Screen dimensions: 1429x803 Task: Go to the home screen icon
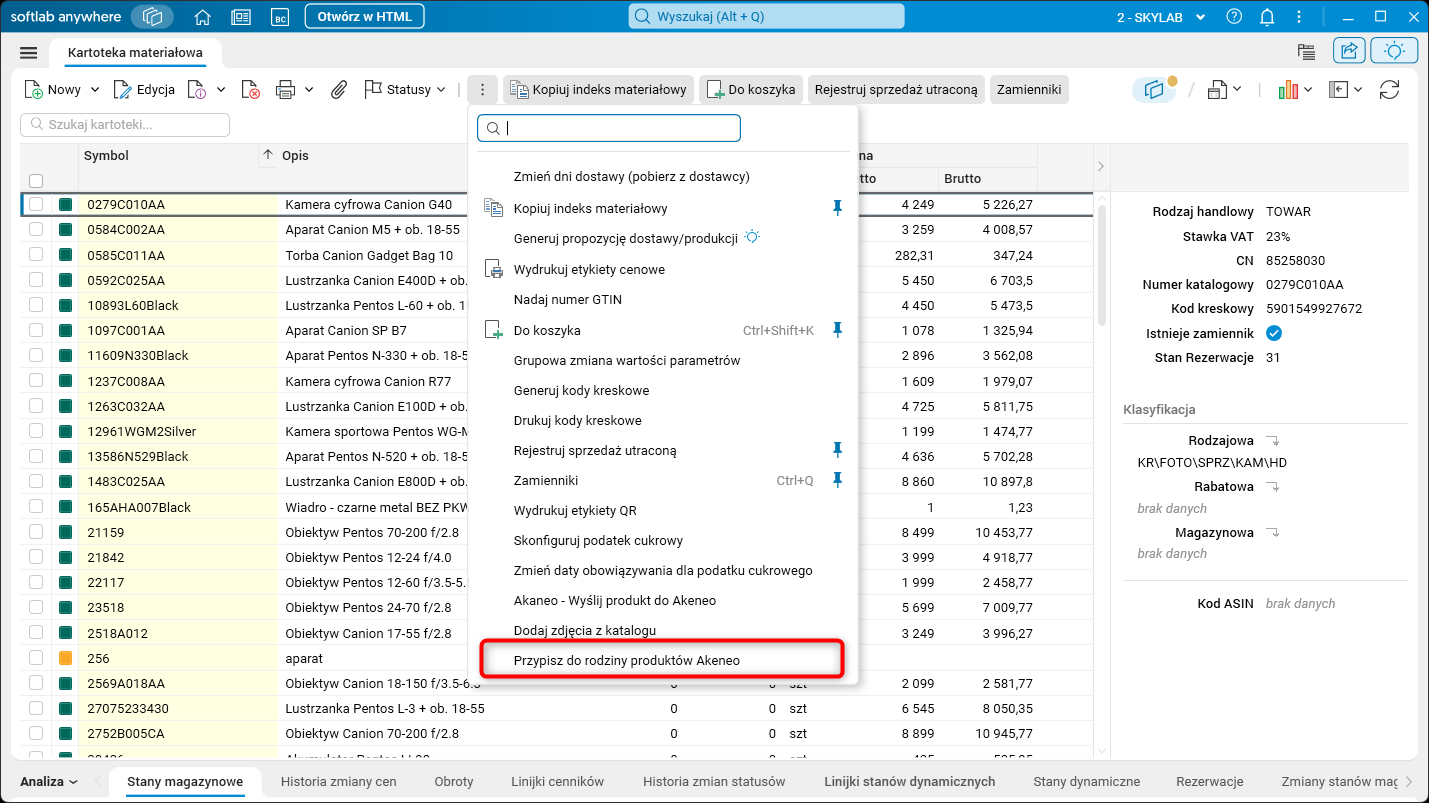point(203,17)
